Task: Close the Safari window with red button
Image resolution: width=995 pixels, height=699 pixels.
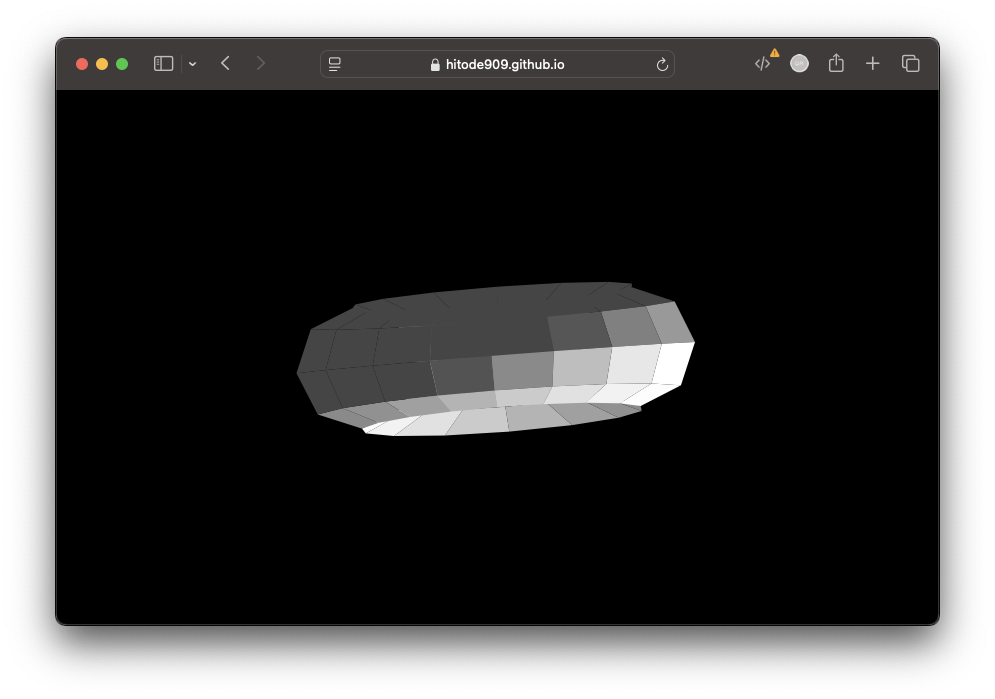Action: tap(82, 64)
